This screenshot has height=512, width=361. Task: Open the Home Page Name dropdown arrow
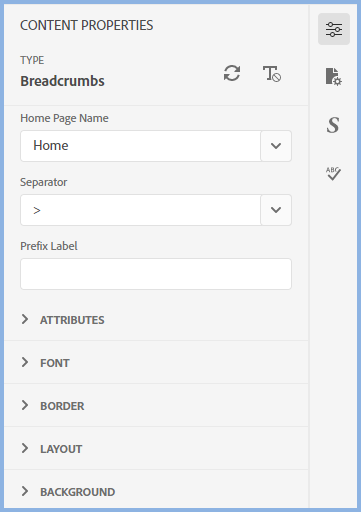(x=276, y=146)
